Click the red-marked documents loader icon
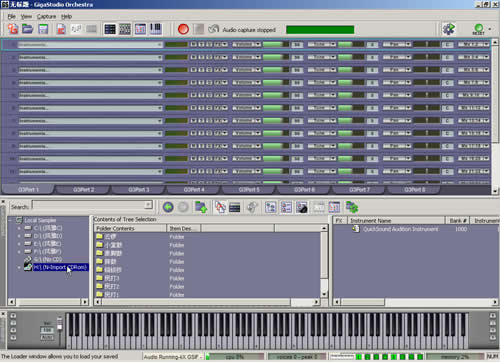Image resolution: width=500 pixels, height=362 pixels. click(x=220, y=207)
